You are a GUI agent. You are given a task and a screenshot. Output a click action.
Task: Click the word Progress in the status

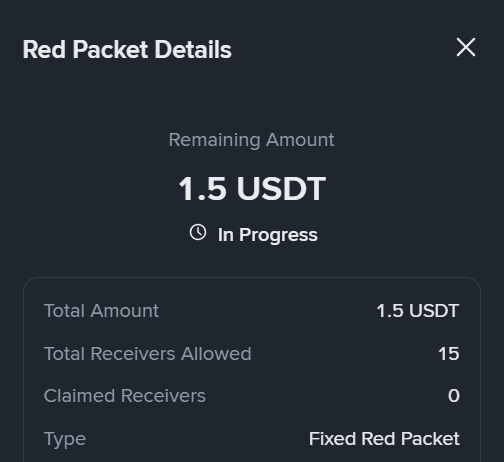point(278,236)
